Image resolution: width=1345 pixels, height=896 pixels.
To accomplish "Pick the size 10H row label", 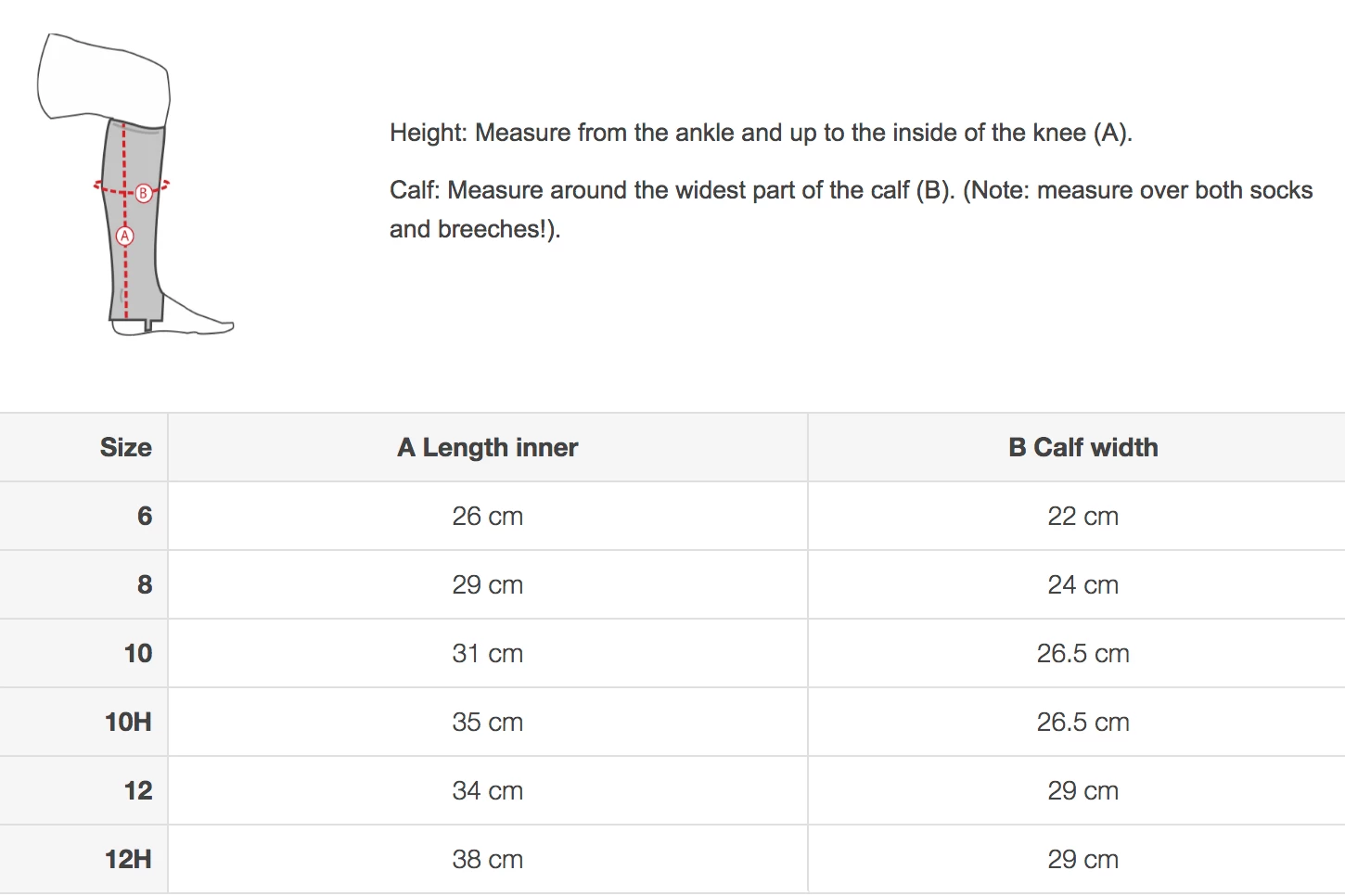I will [x=128, y=722].
